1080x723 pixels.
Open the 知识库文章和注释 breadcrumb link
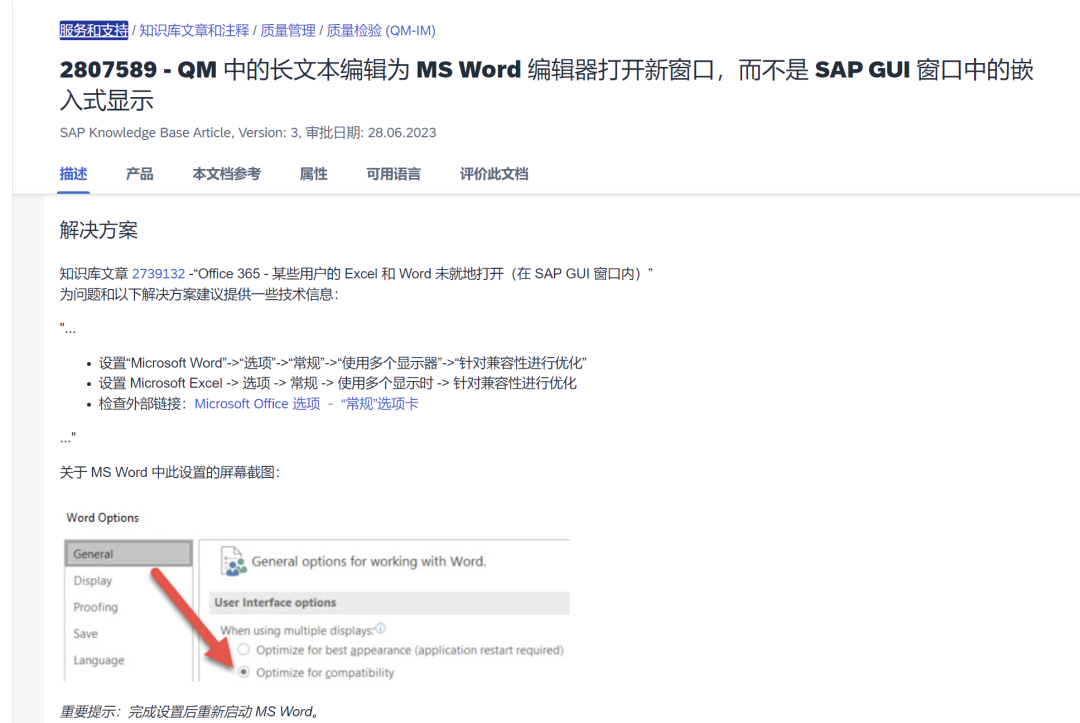coord(194,30)
